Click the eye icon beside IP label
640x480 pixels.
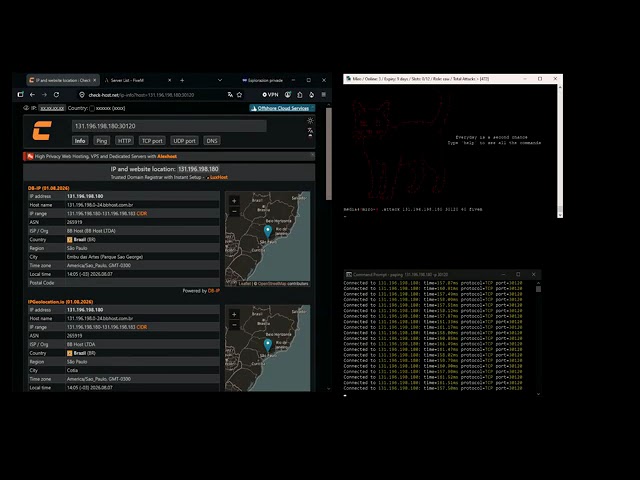[26, 108]
